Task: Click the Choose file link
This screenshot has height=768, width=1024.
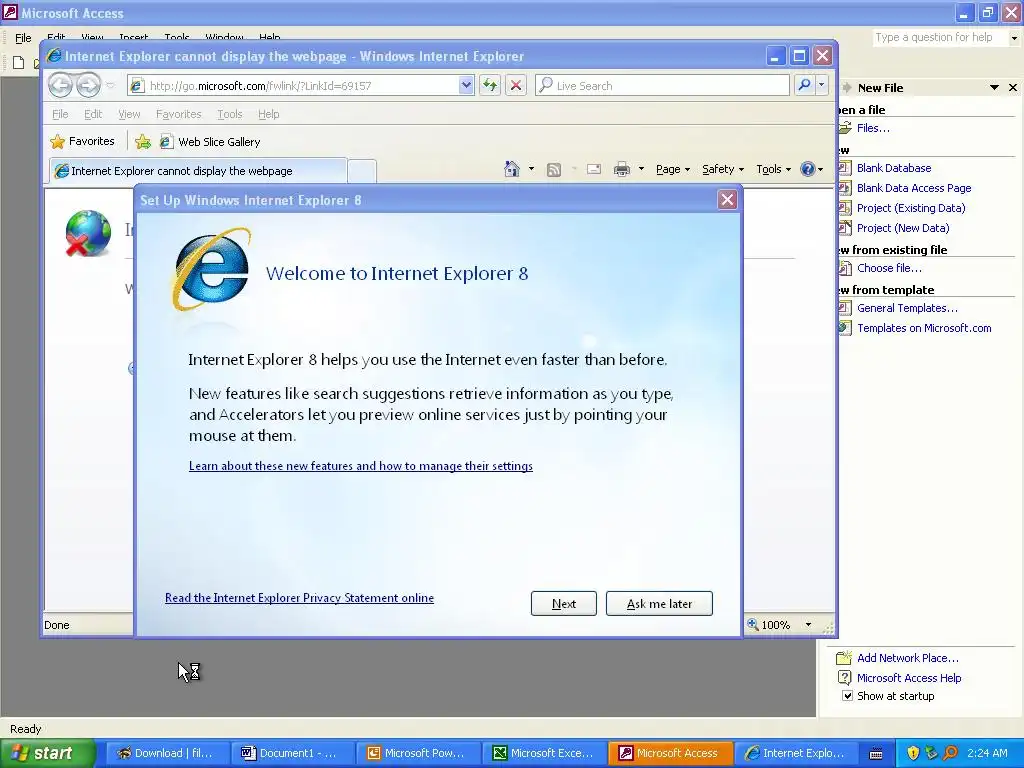Action: point(889,268)
